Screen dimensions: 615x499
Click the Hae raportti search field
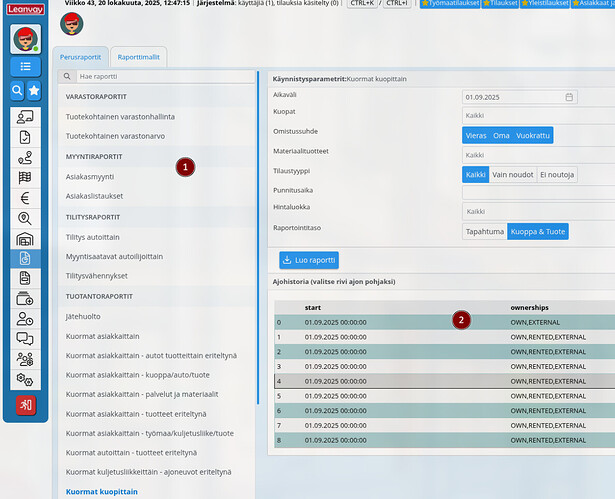160,76
